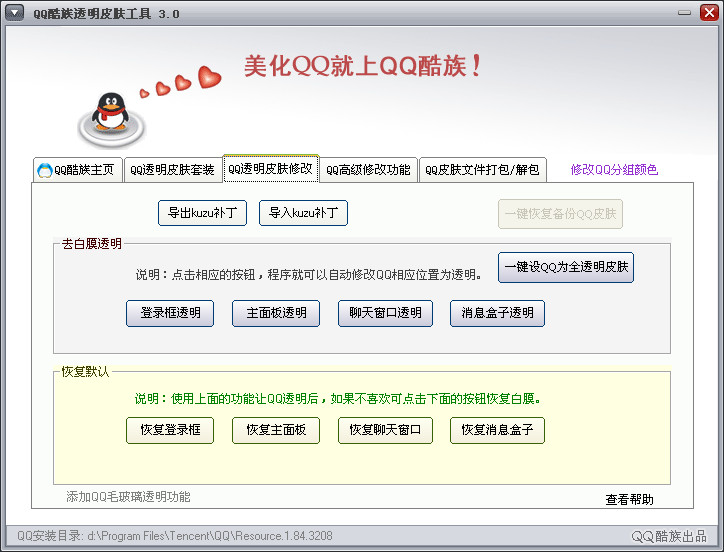
Task: Click 恢复聊天窗口 button
Action: point(386,430)
